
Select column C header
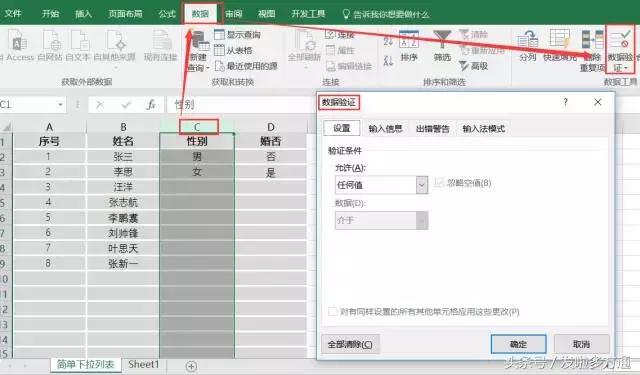click(x=197, y=127)
